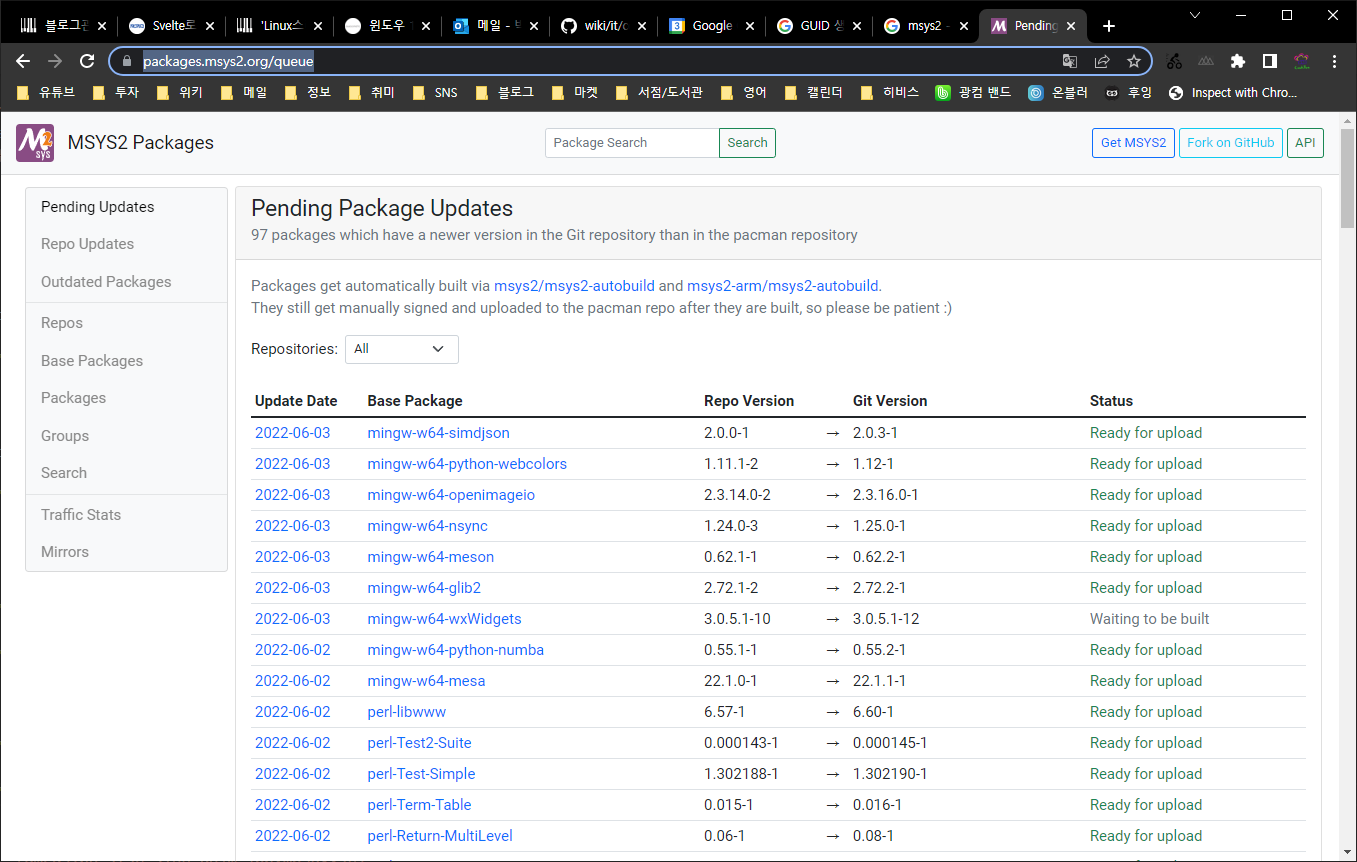
Task: Click Git version 2.72.2-1
Action: click(x=879, y=588)
